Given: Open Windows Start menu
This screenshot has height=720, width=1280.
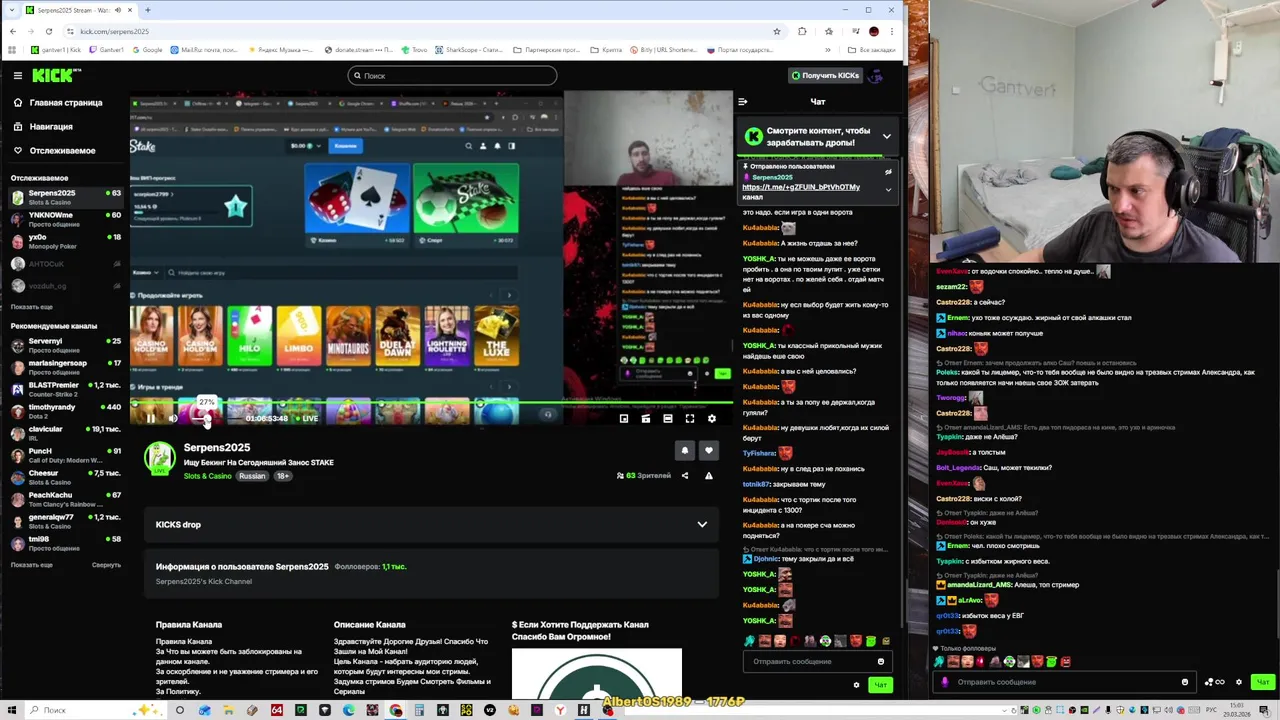Looking at the screenshot, I should tap(10, 710).
